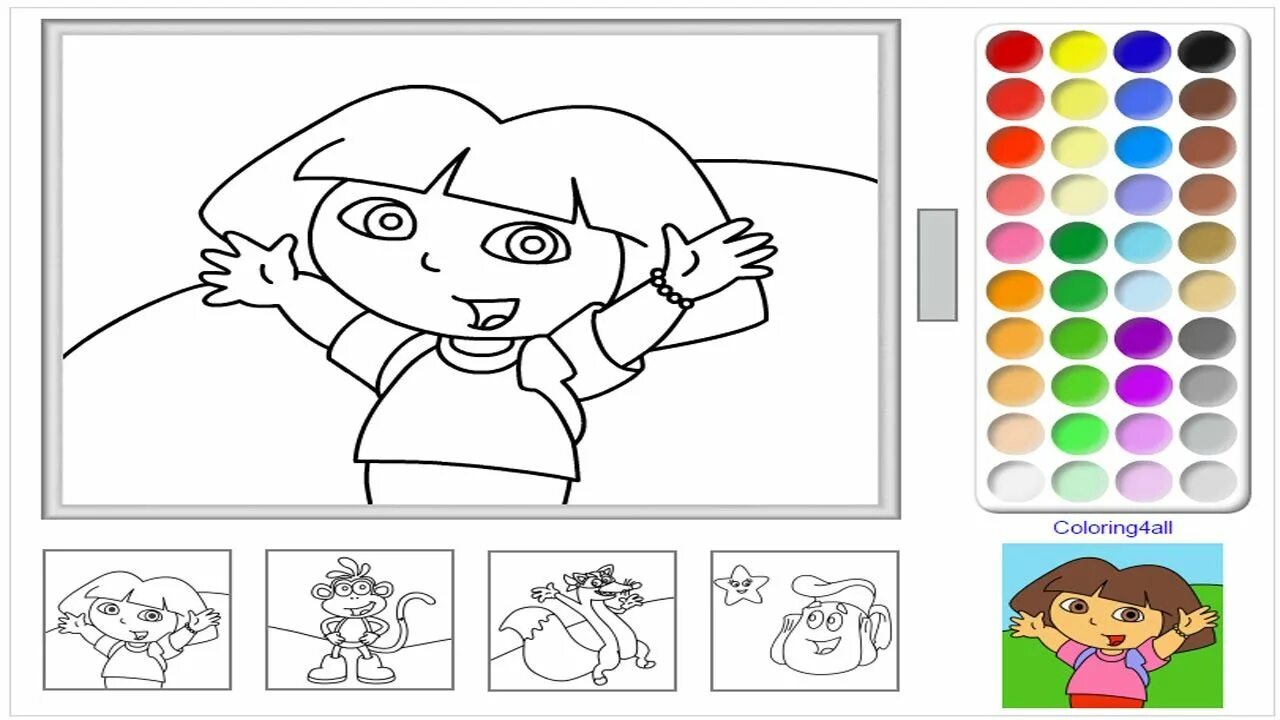Select the dark green paint color
This screenshot has height=720, width=1280.
coord(1078,243)
